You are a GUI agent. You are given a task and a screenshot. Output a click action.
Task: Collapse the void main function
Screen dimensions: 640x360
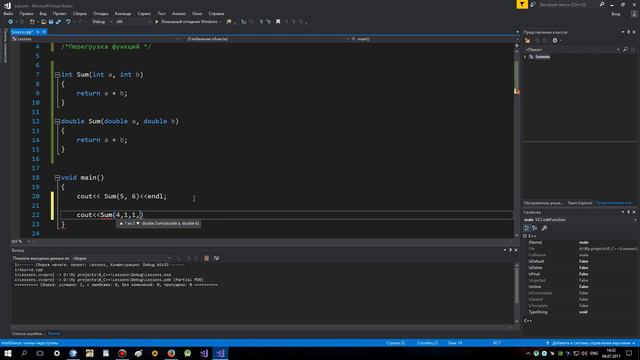(x=58, y=178)
